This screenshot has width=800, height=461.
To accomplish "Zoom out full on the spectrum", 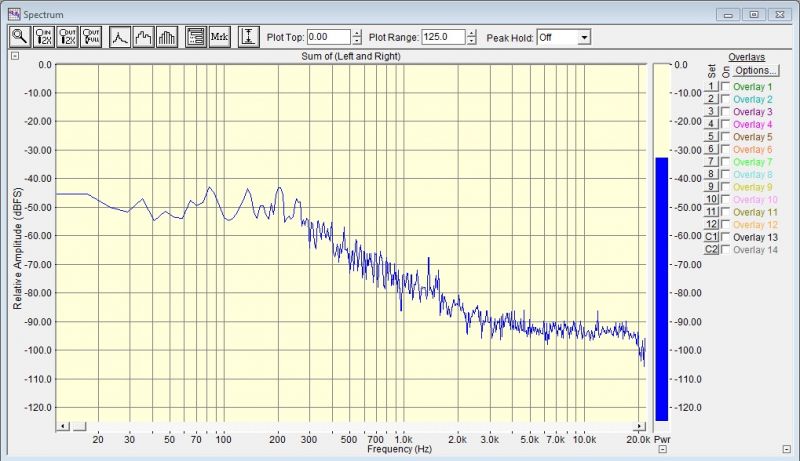I will tap(91, 37).
